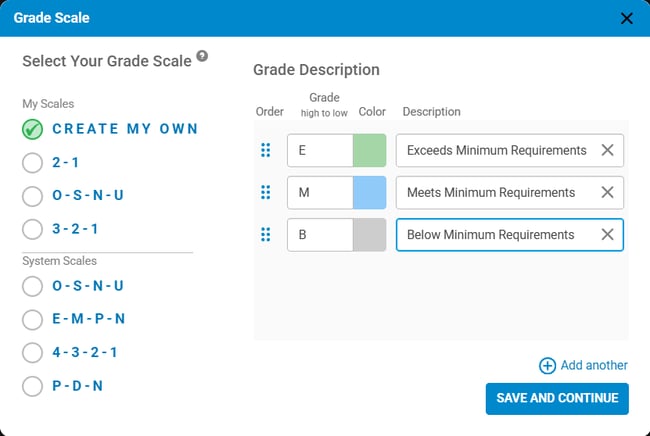This screenshot has height=436, width=650.
Task: Click the plus icon to add another
Action: [x=547, y=366]
